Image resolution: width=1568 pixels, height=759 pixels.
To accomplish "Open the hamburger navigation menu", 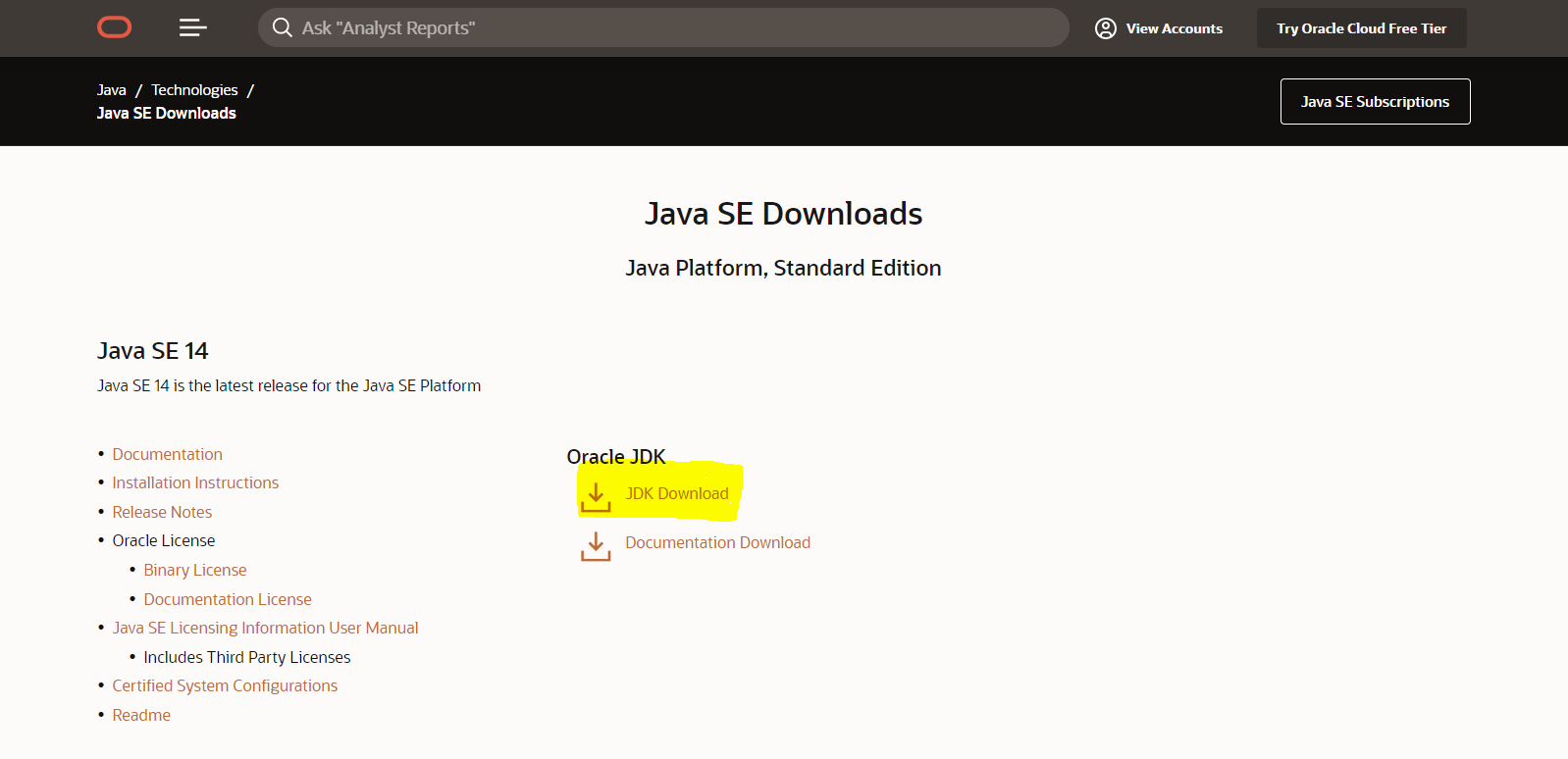I will [x=192, y=27].
